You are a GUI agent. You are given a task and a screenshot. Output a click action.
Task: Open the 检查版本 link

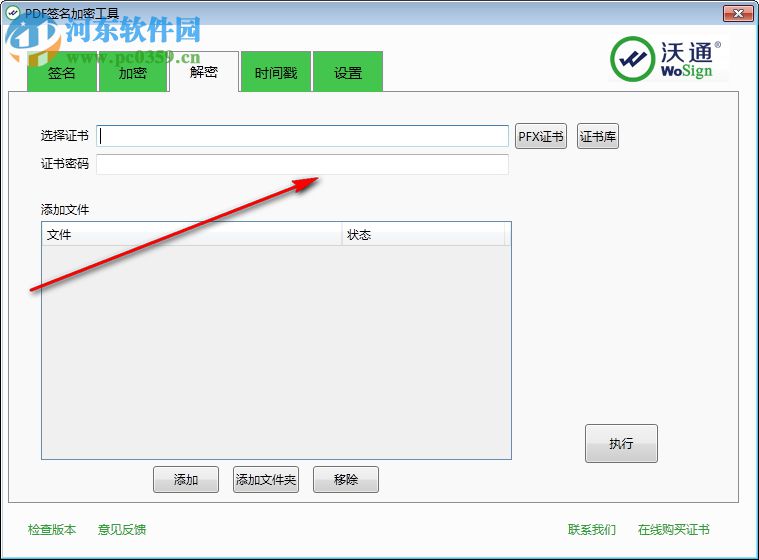(x=52, y=530)
